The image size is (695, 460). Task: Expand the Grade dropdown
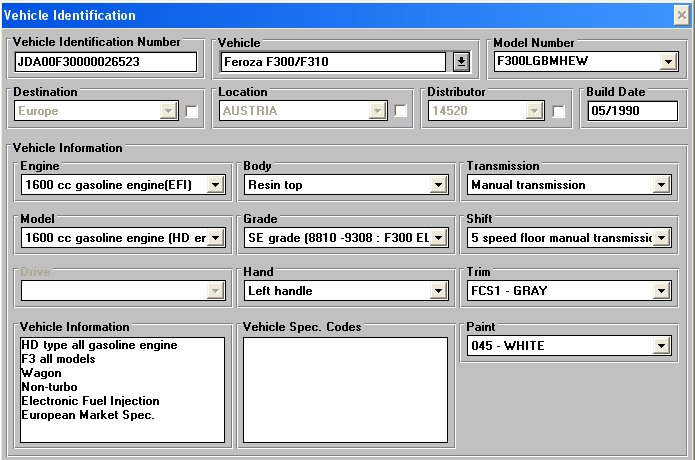438,238
